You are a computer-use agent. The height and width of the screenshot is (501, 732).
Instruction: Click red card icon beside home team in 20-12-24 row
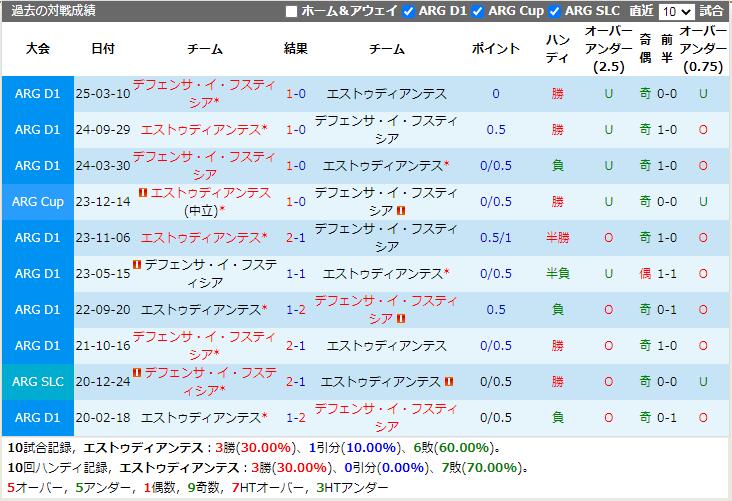[x=137, y=372]
